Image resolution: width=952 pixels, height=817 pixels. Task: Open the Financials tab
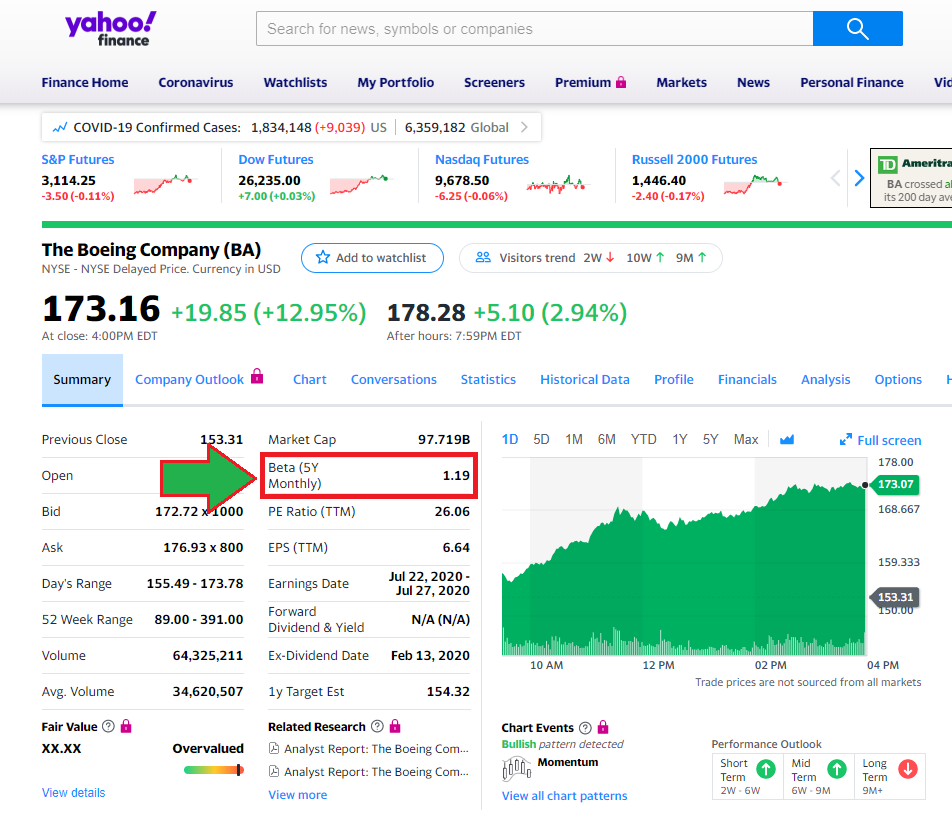tap(747, 379)
